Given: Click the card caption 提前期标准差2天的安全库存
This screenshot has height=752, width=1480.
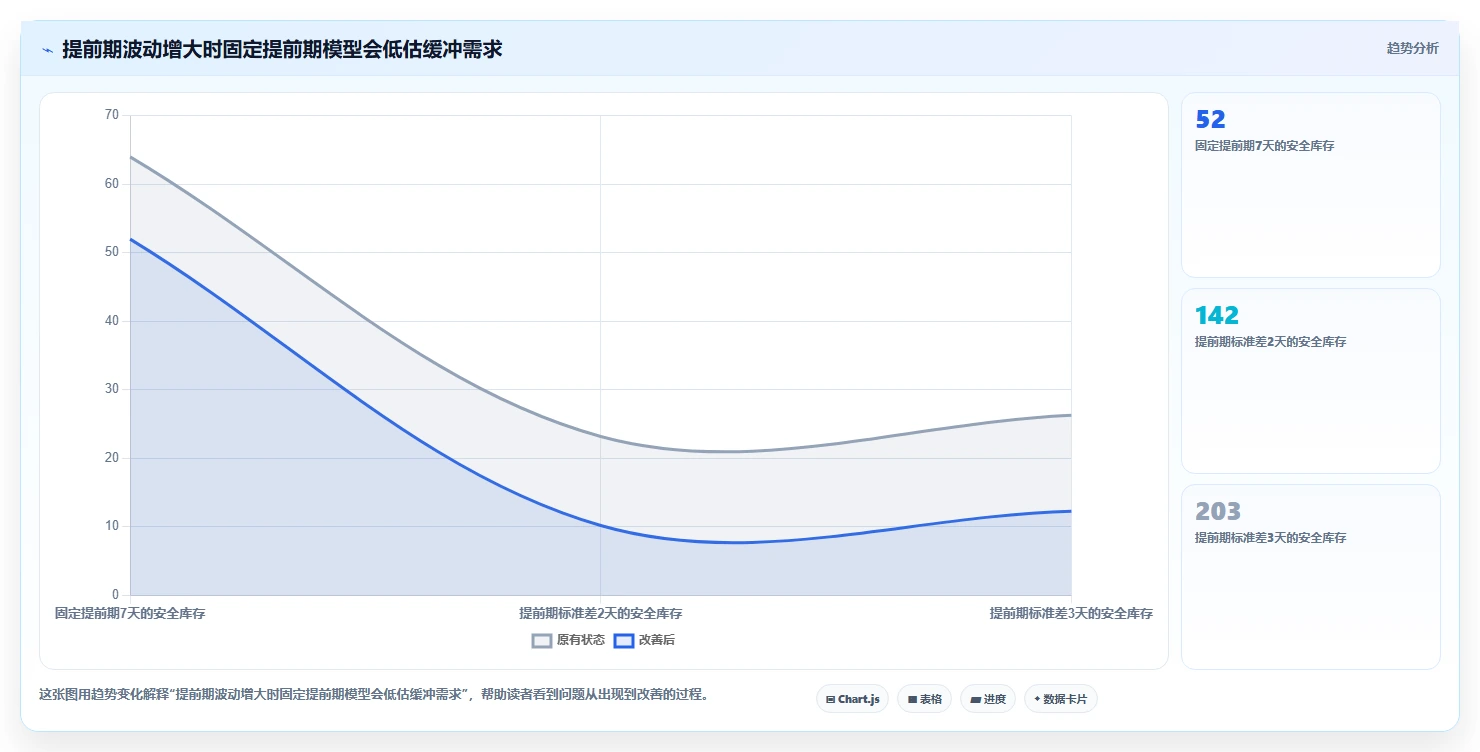Looking at the screenshot, I should point(1270,342).
